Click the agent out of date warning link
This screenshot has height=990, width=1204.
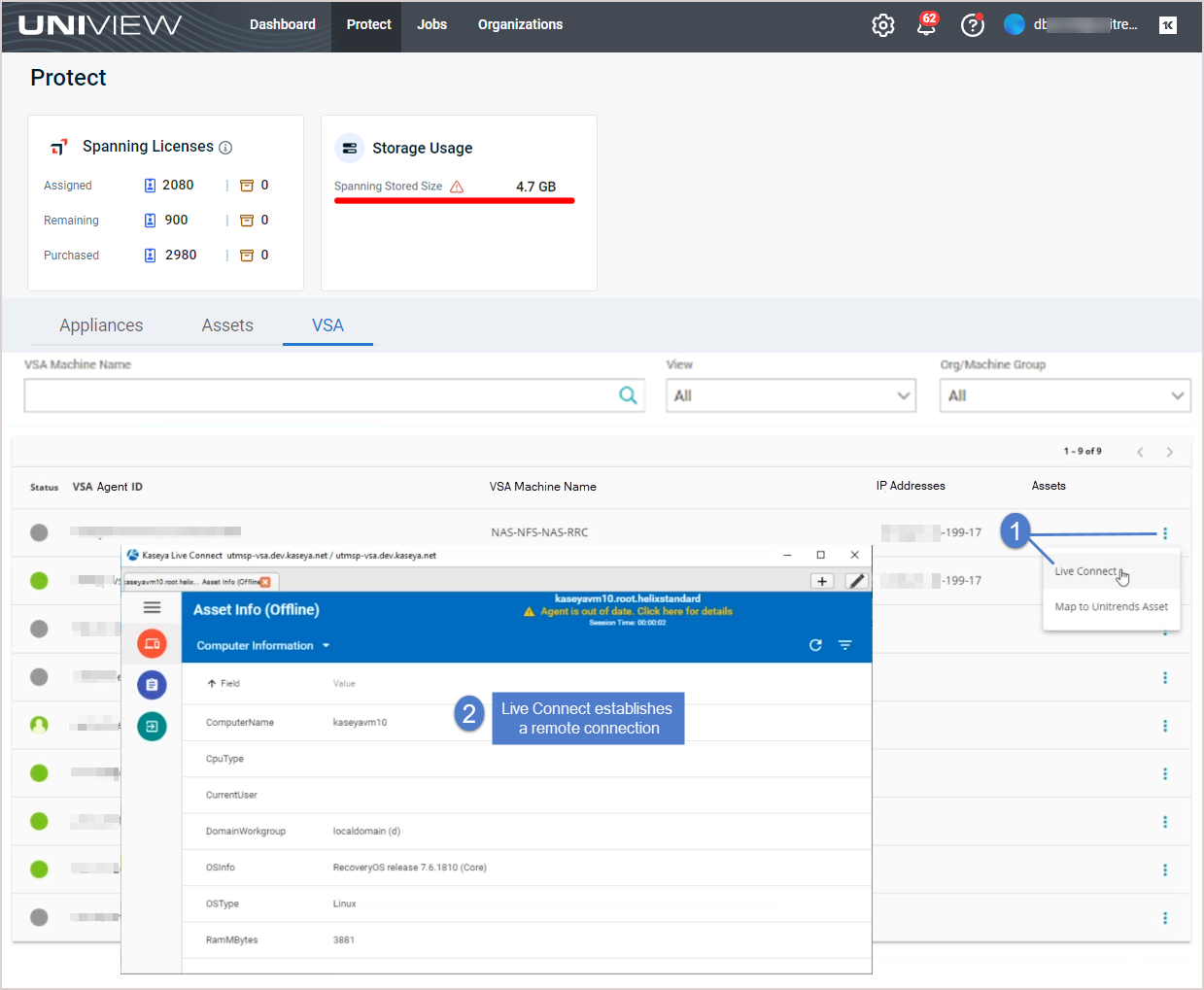point(636,611)
